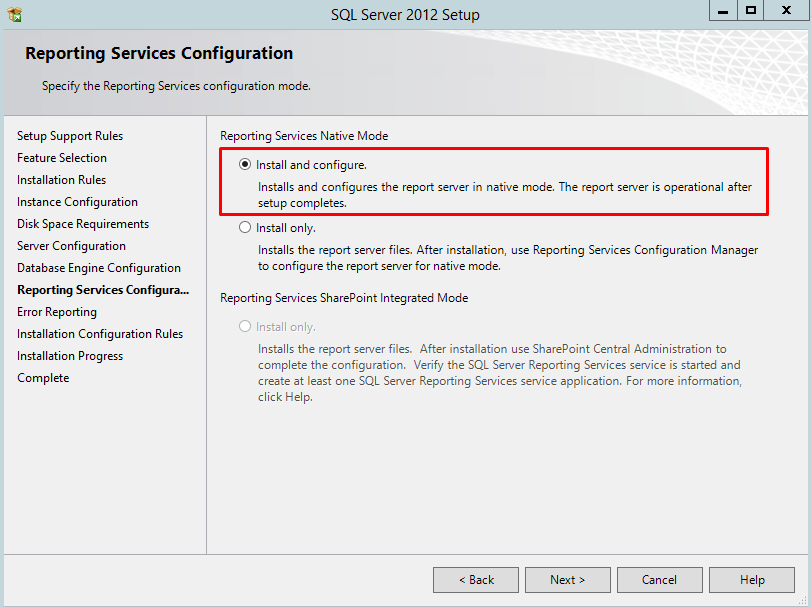811x608 pixels.
Task: Select the SharePoint Integrated Mode 'Install only' radio button
Action: coord(245,326)
